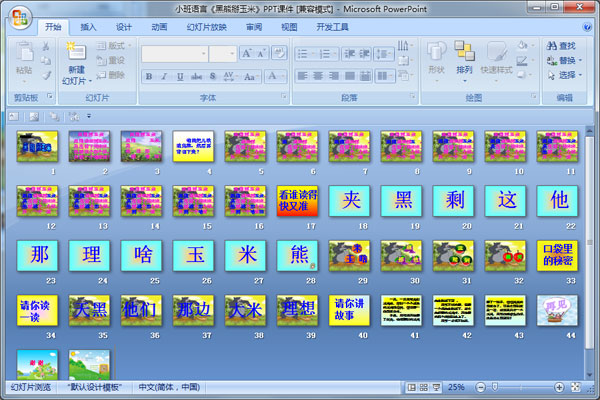Open the 快速样式 quick styles dropdown
The width and height of the screenshot is (600, 400).
click(x=498, y=58)
